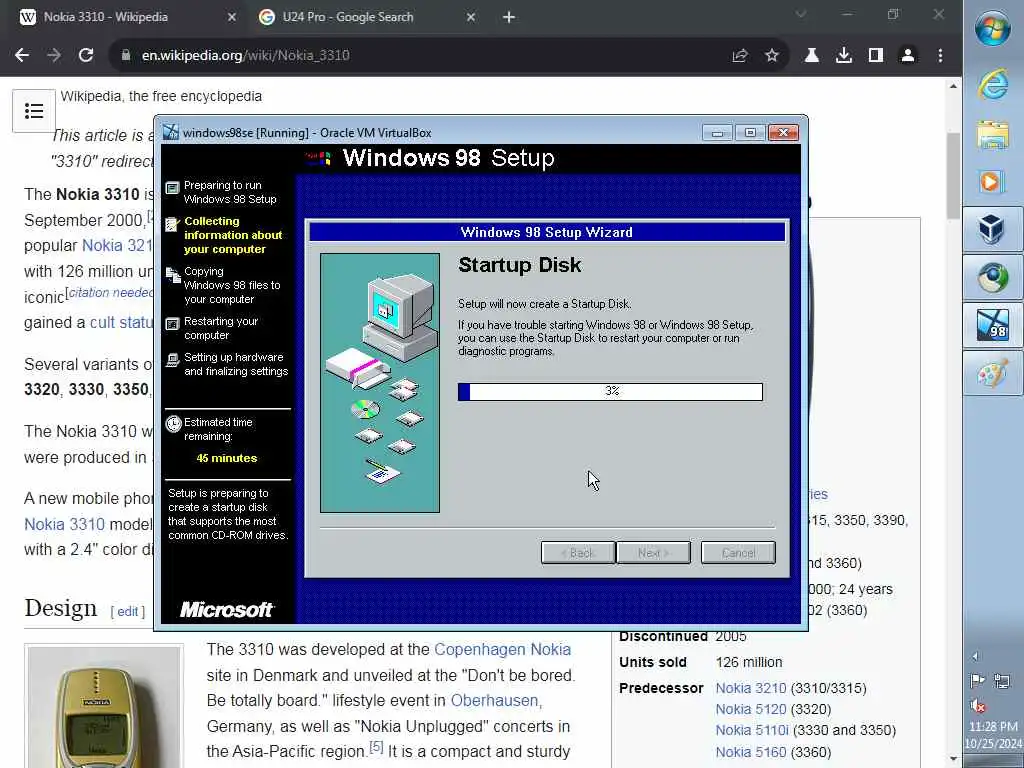
Task: Click the Chrome Labs flask icon
Action: [812, 56]
